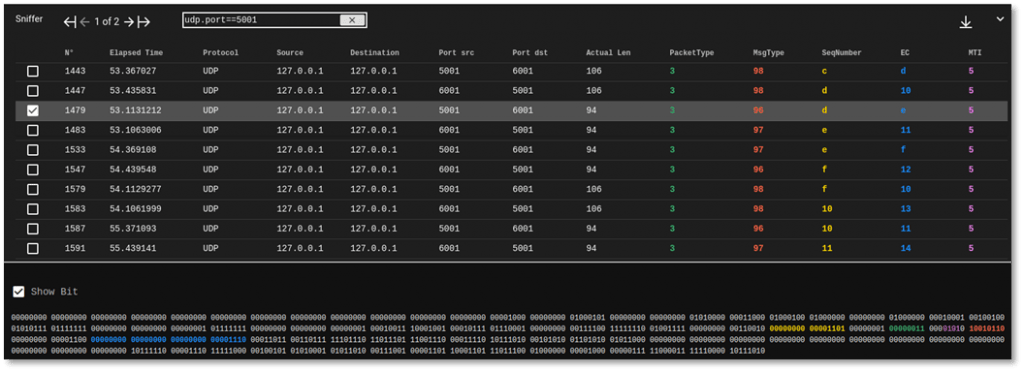The width and height of the screenshot is (1024, 372).
Task: Check the box for packet 1443
Action: 33,71
